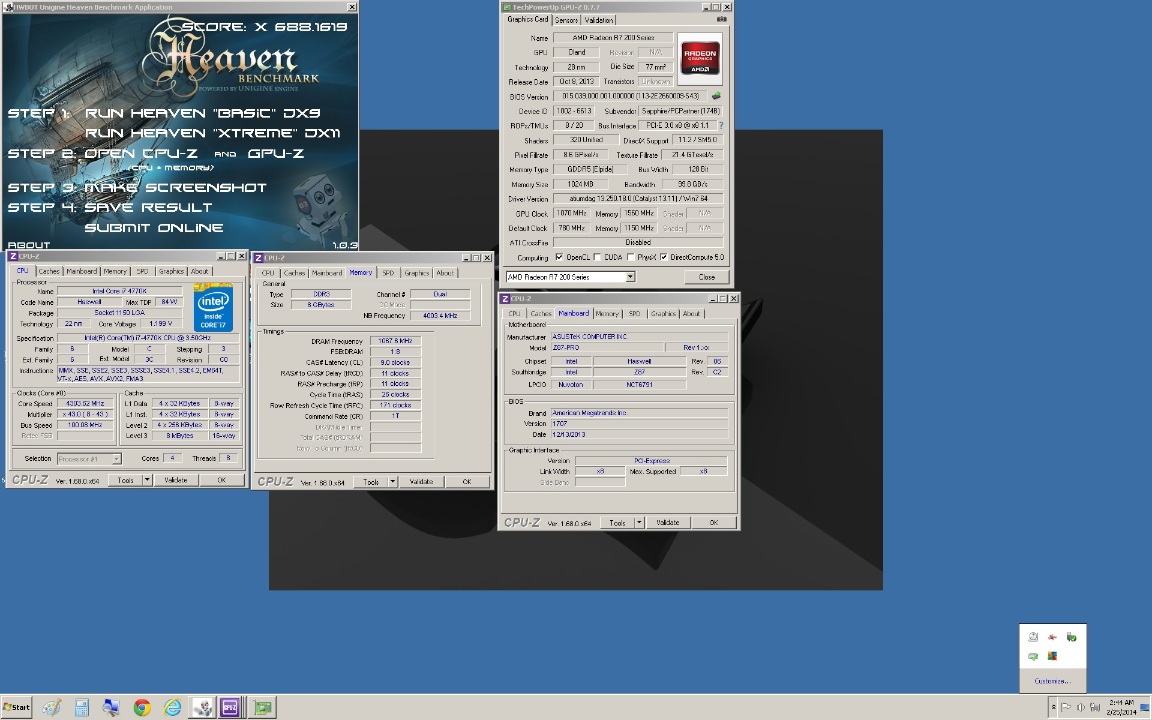The height and width of the screenshot is (720, 1152).
Task: Click the Customize... link in tray popup
Action: tap(1052, 681)
